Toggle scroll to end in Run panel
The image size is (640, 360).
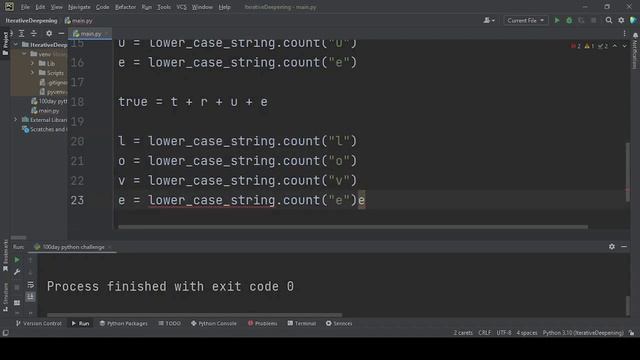[31, 297]
